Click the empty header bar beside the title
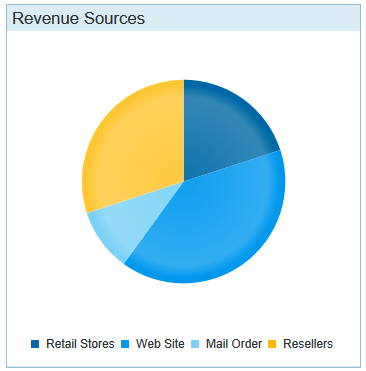Image resolution: width=366 pixels, height=371 pixels. [253, 18]
